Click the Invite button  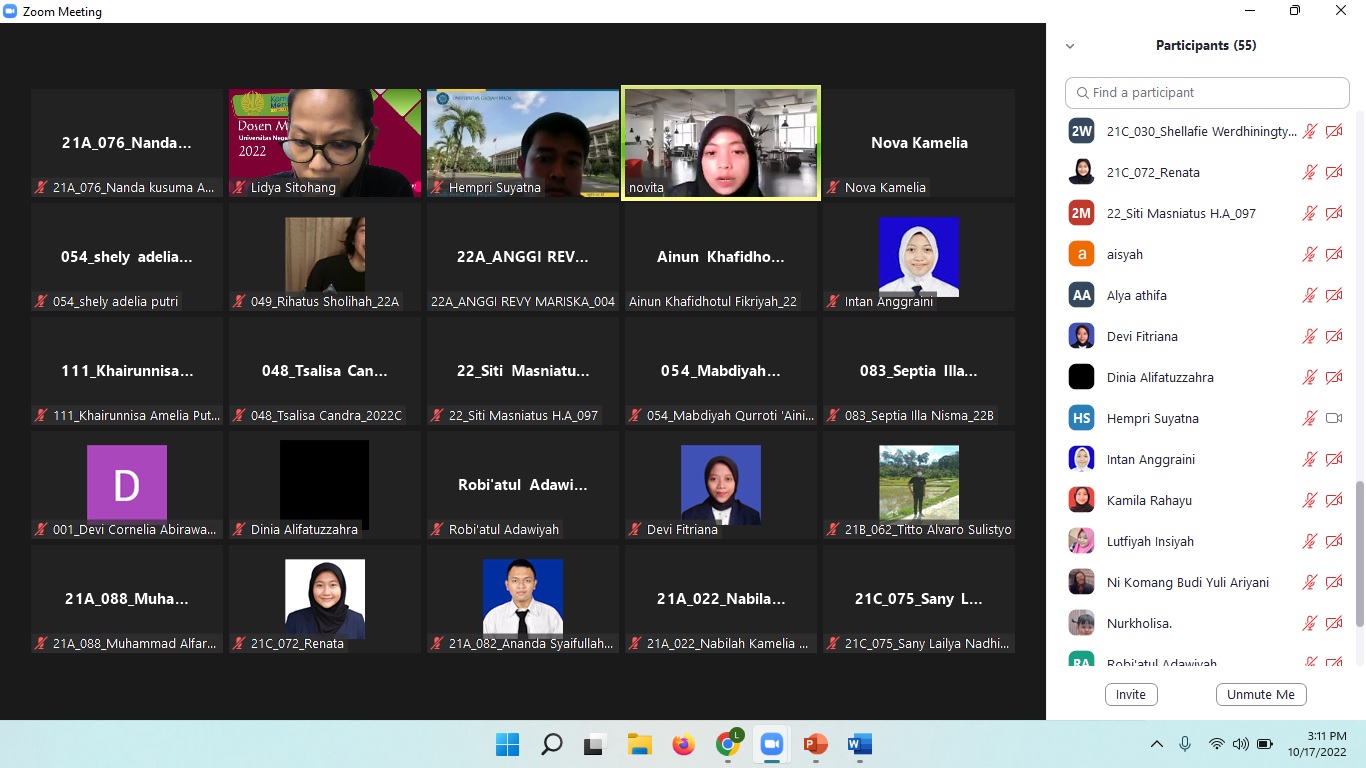tap(1131, 694)
